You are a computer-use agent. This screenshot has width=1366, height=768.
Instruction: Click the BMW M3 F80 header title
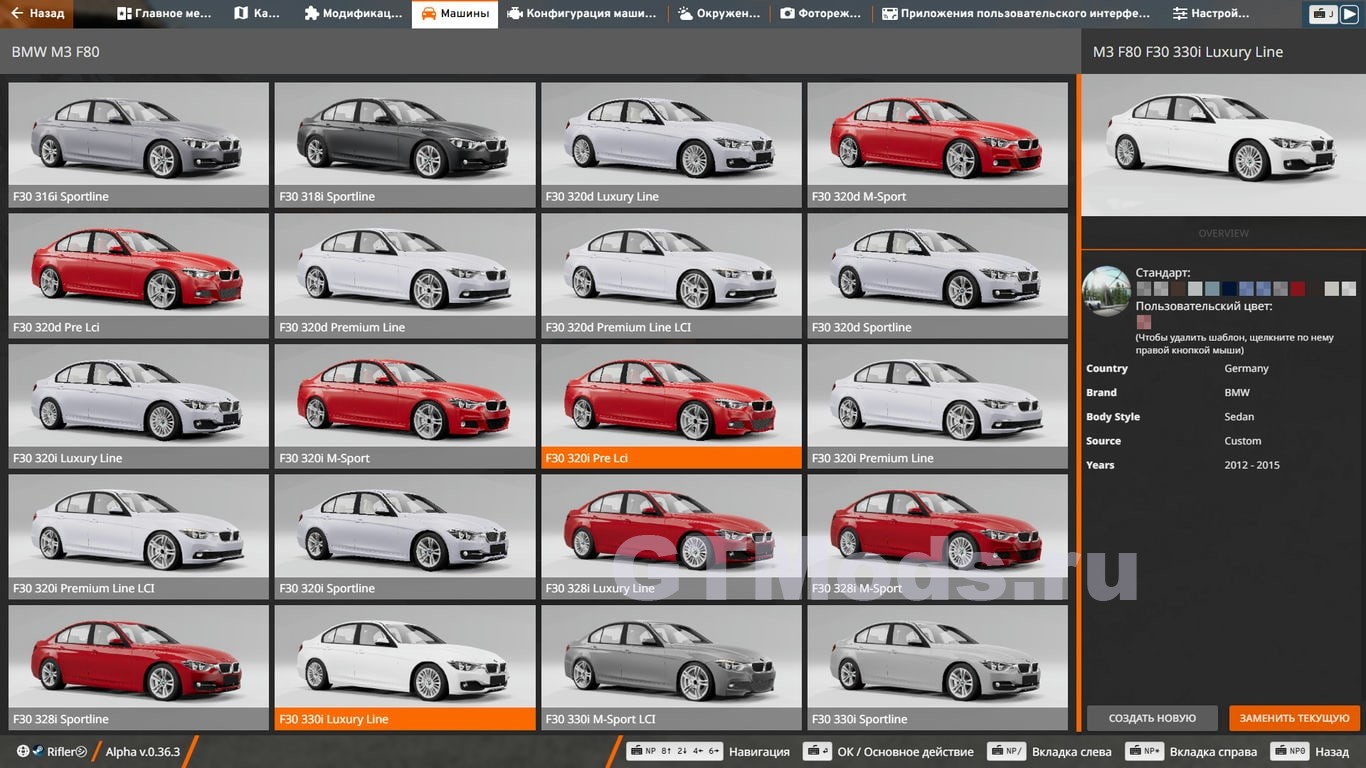click(55, 52)
